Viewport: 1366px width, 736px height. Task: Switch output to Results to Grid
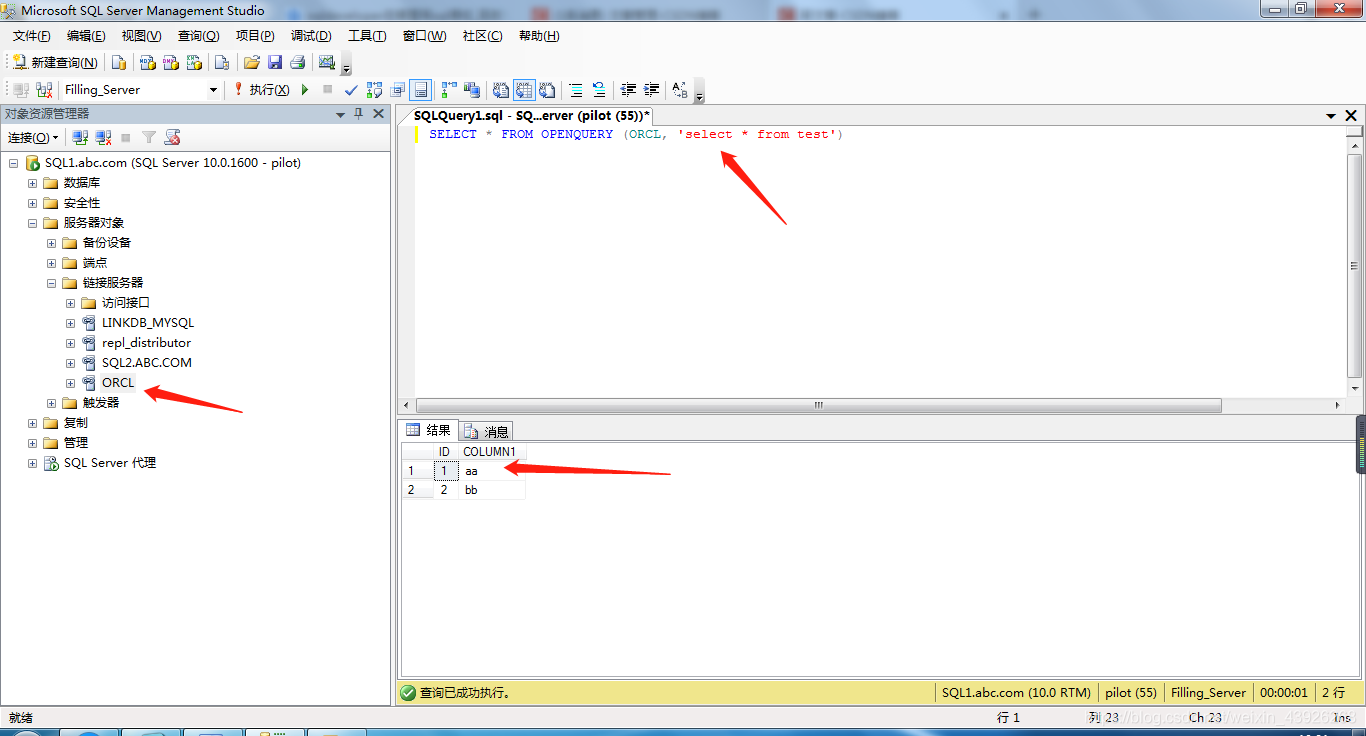[525, 90]
